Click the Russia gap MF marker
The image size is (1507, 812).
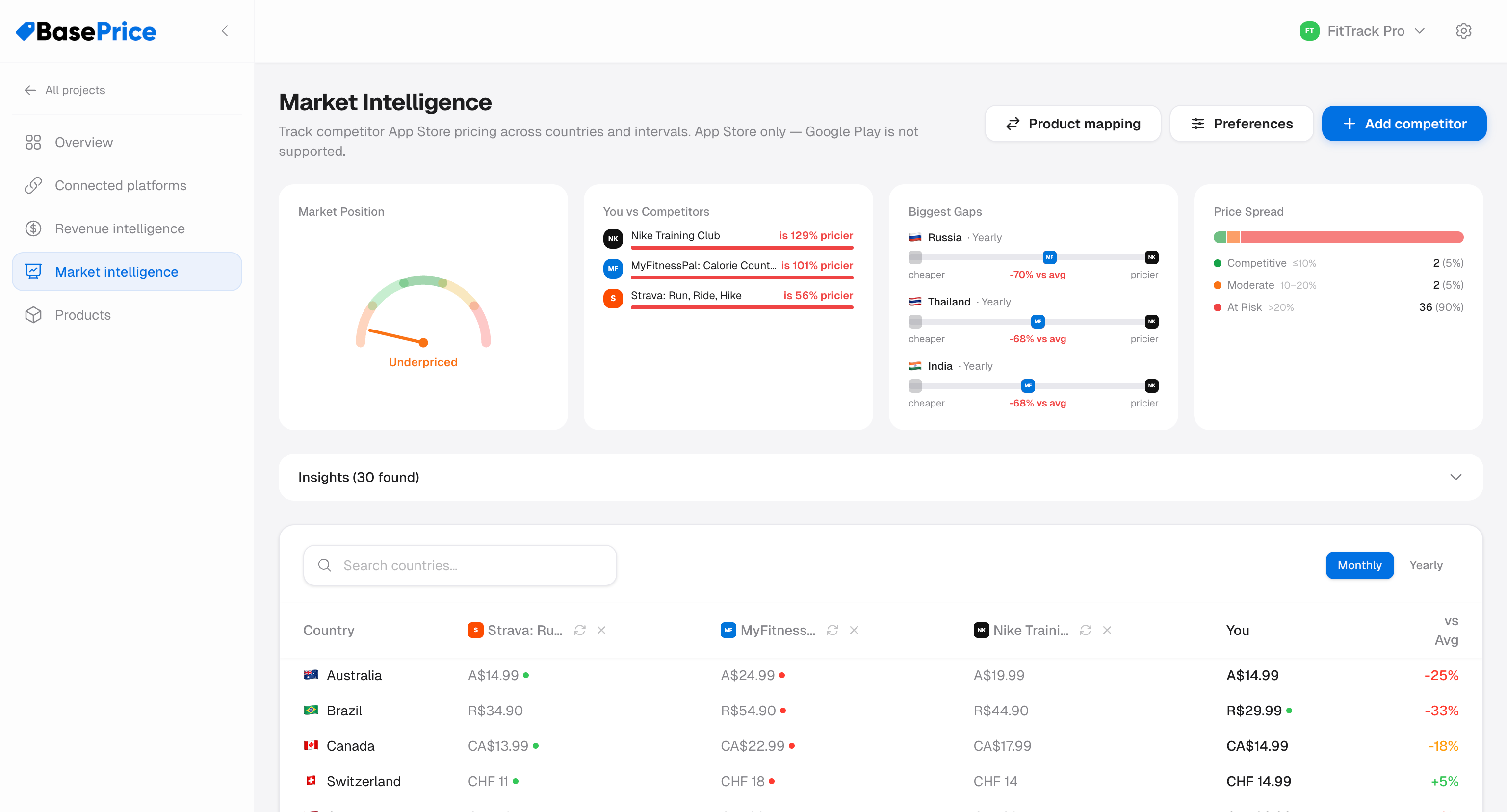(1049, 257)
